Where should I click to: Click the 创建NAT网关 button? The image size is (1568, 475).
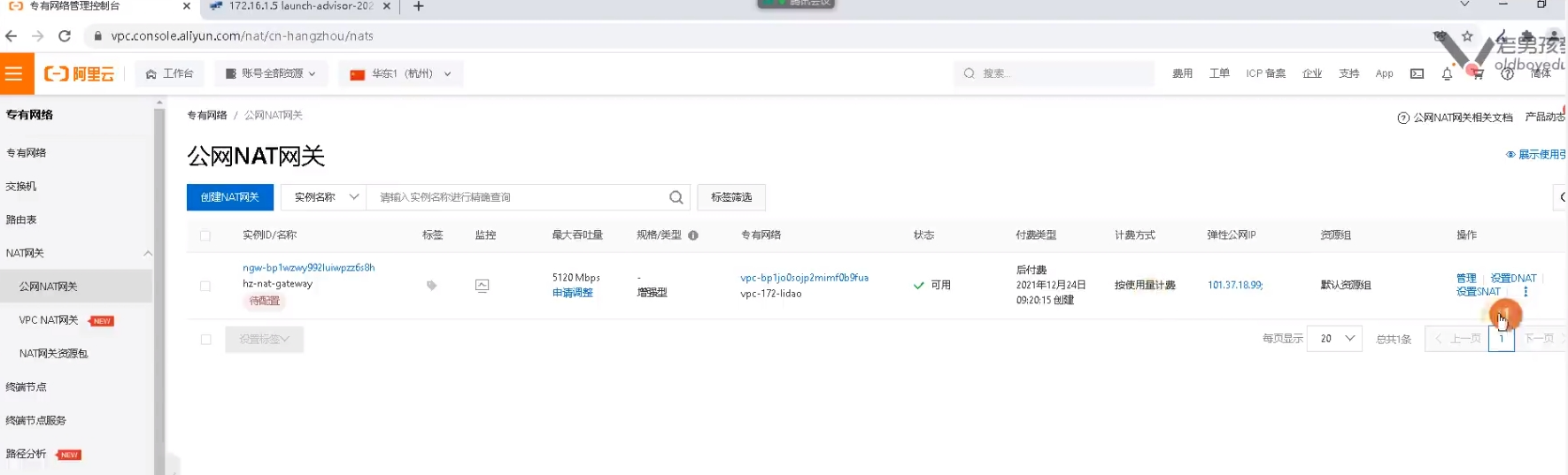click(x=229, y=197)
